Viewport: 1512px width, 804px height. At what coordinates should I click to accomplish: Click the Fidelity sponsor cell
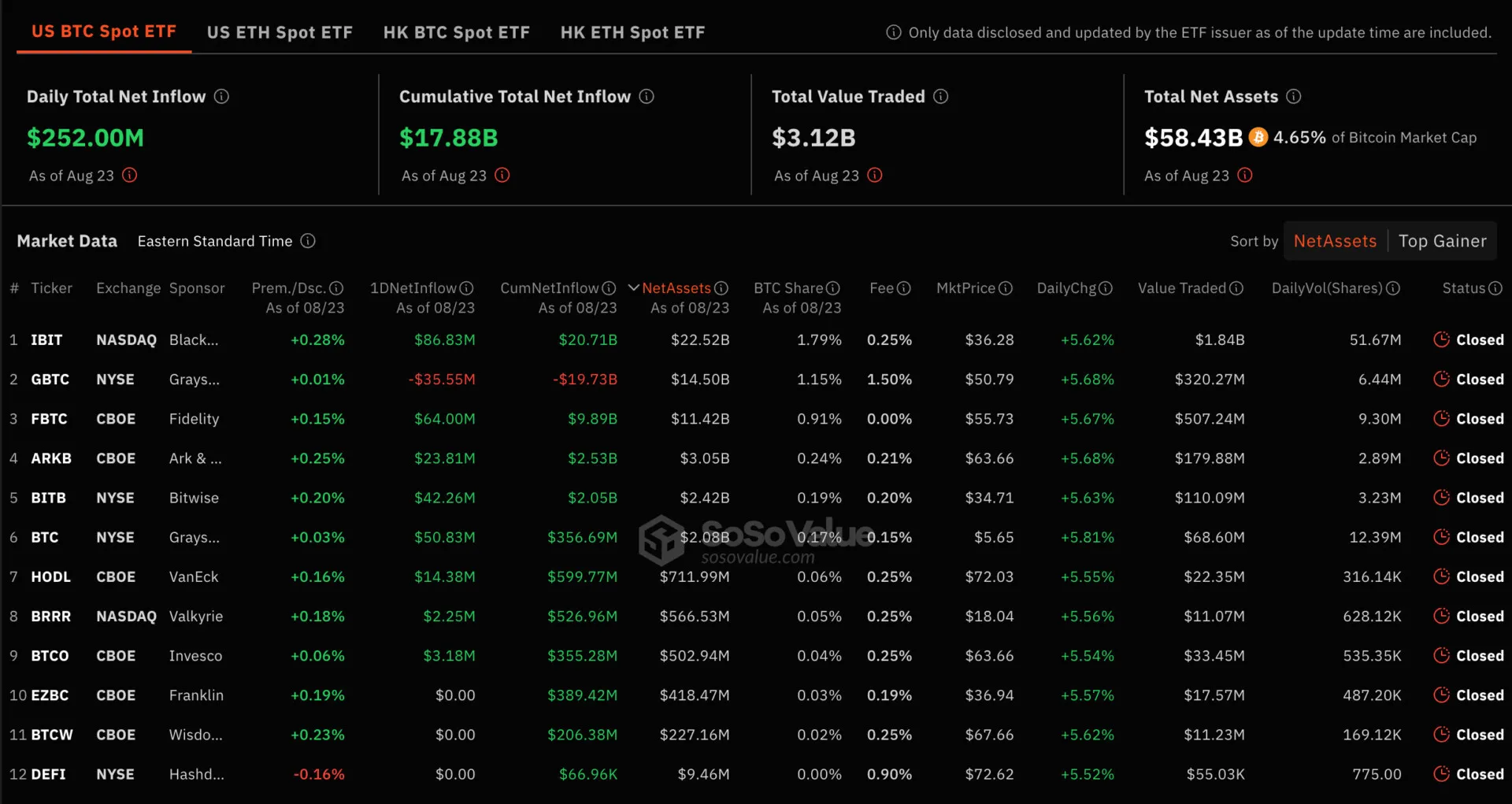coord(195,419)
